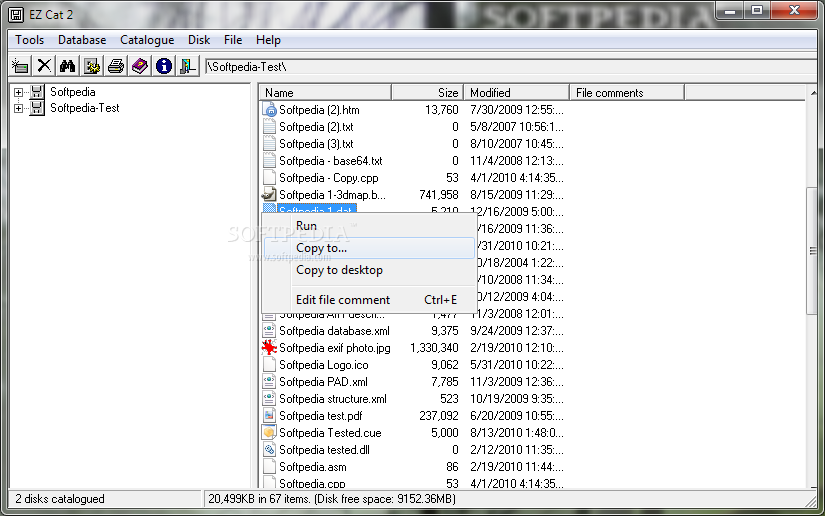Click the 8/13/2010 1:48 modified date
This screenshot has width=825, height=516.
pos(517,432)
